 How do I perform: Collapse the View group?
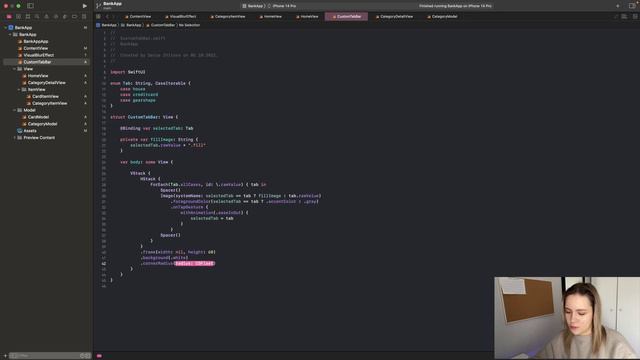tap(14, 69)
